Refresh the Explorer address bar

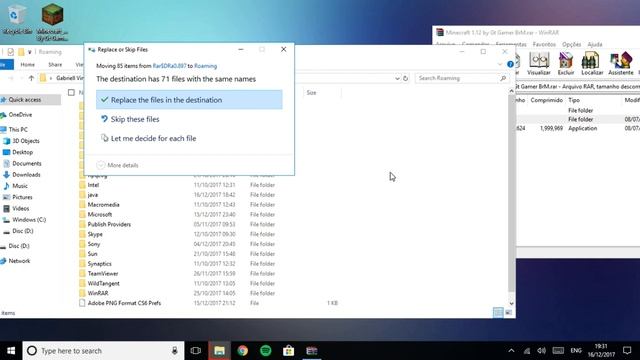pyautogui.click(x=405, y=78)
